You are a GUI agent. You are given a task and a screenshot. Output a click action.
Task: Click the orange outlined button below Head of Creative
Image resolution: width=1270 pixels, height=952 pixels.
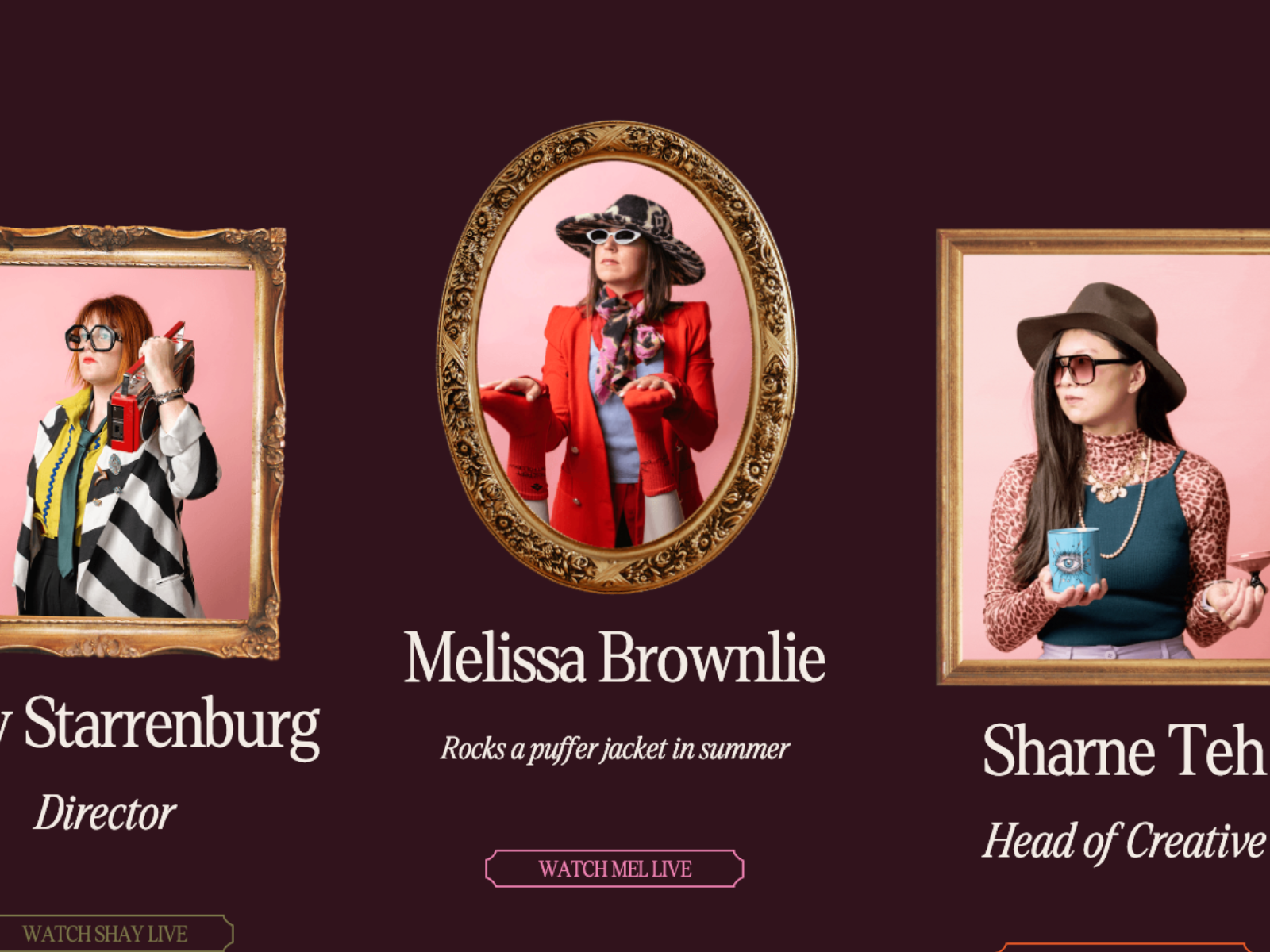pos(1123,947)
